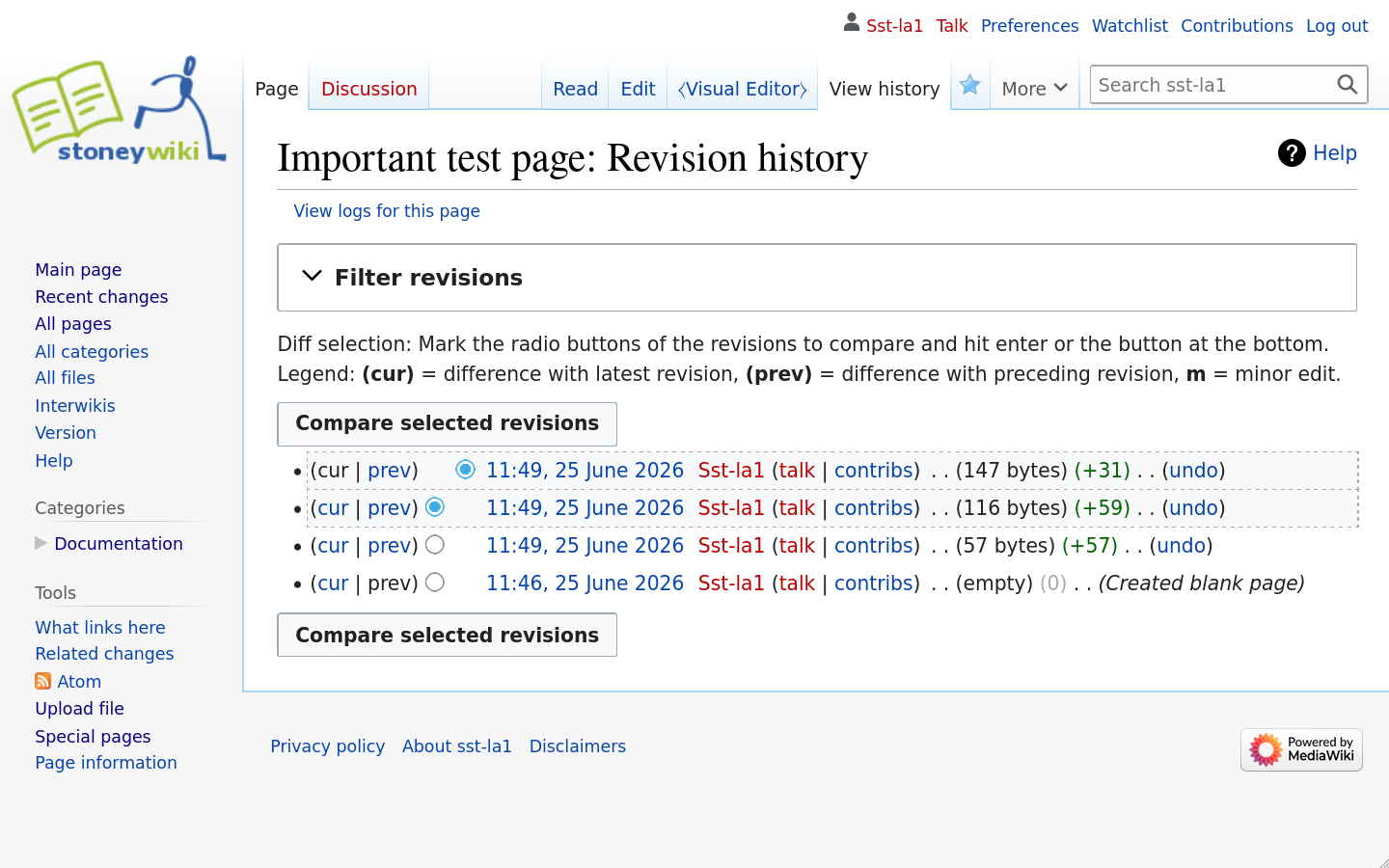Toggle the watchlist star icon
The image size is (1389, 868).
pyautogui.click(x=970, y=86)
